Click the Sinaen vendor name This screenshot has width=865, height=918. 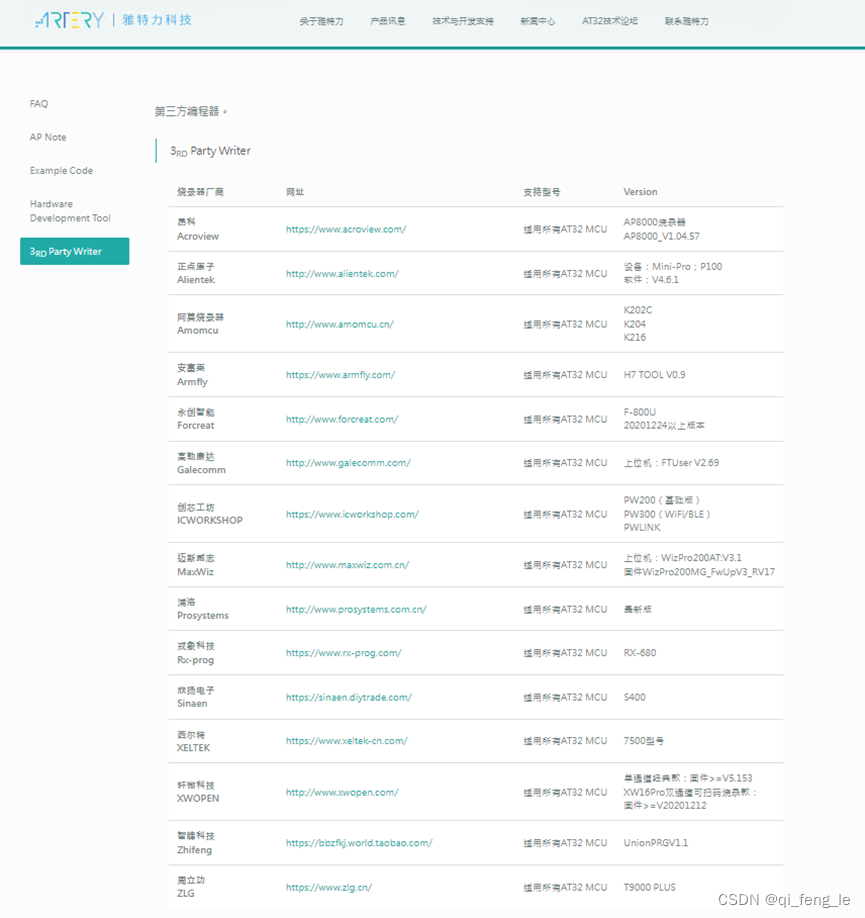click(192, 703)
